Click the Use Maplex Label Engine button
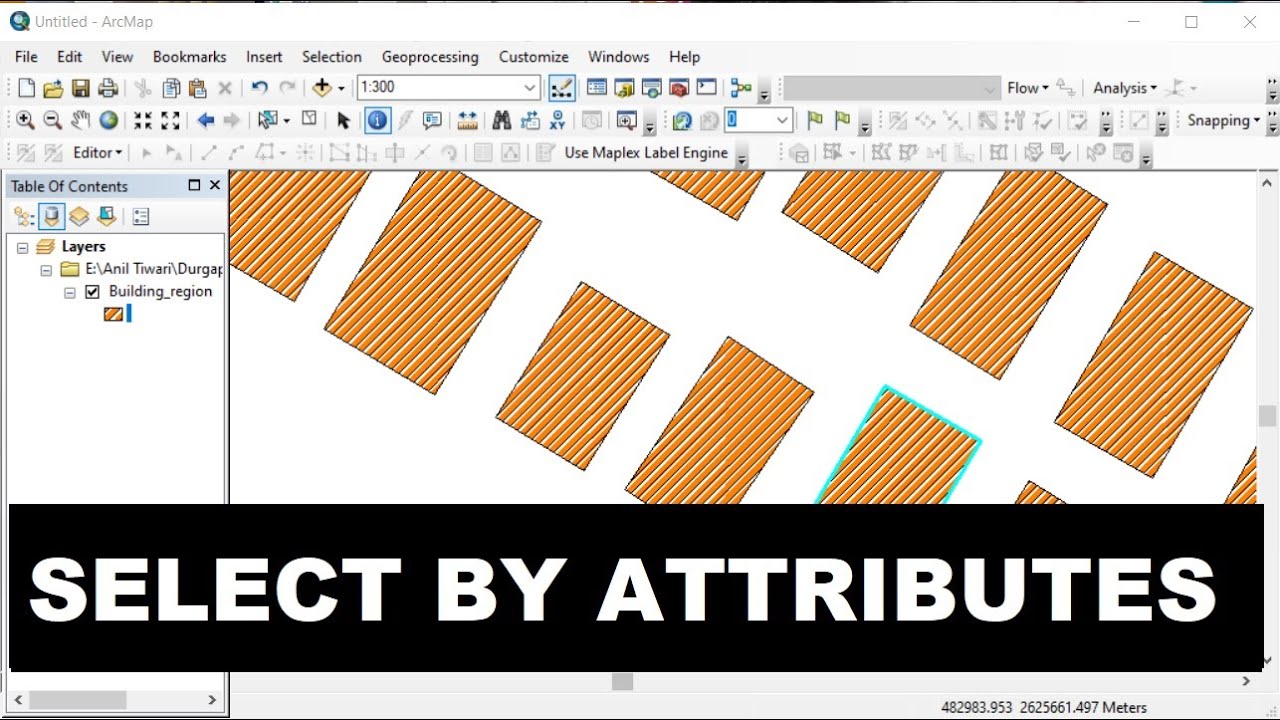This screenshot has width=1280, height=720. pyautogui.click(x=646, y=153)
